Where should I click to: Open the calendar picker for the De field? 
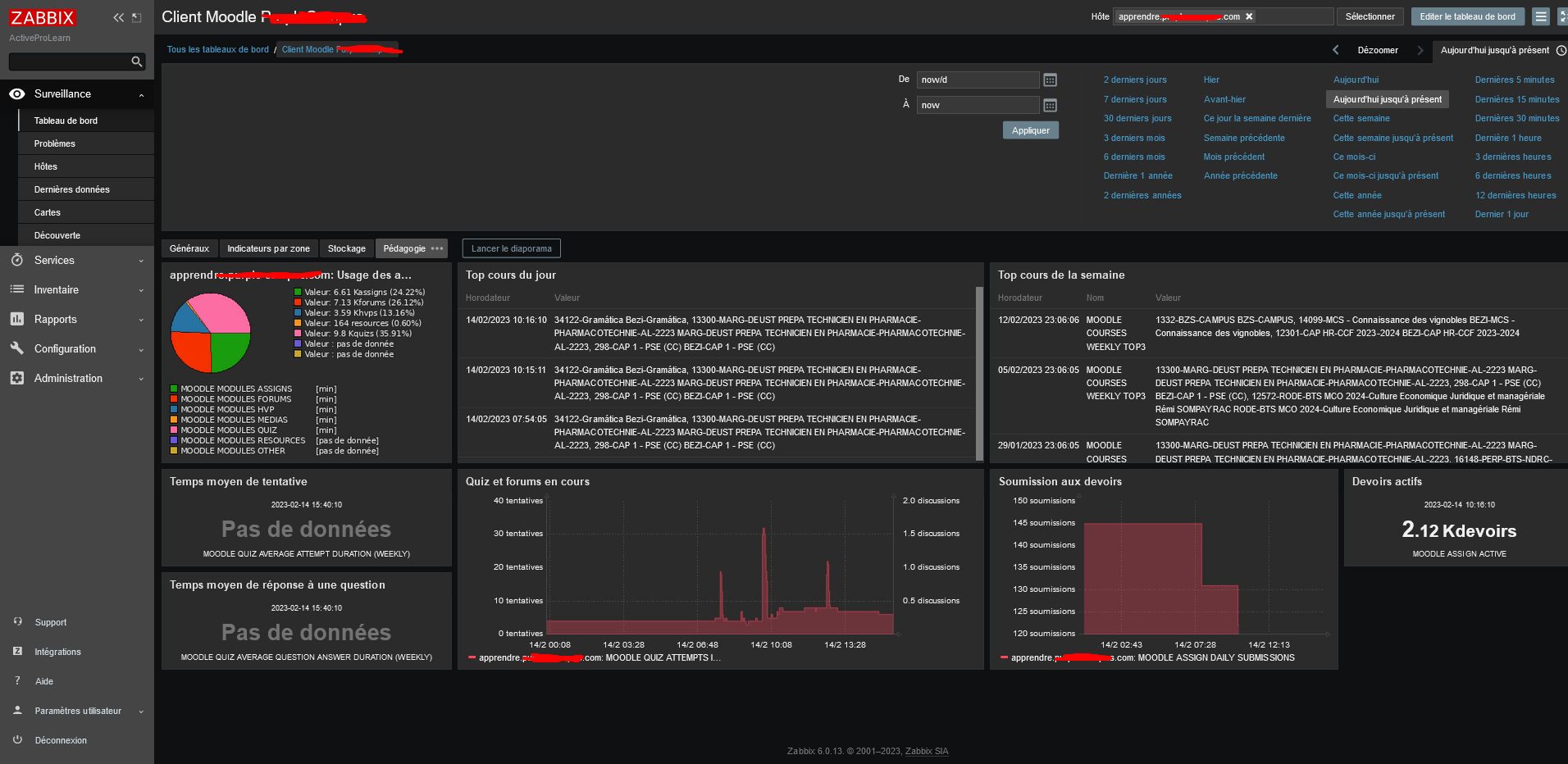pos(1050,80)
